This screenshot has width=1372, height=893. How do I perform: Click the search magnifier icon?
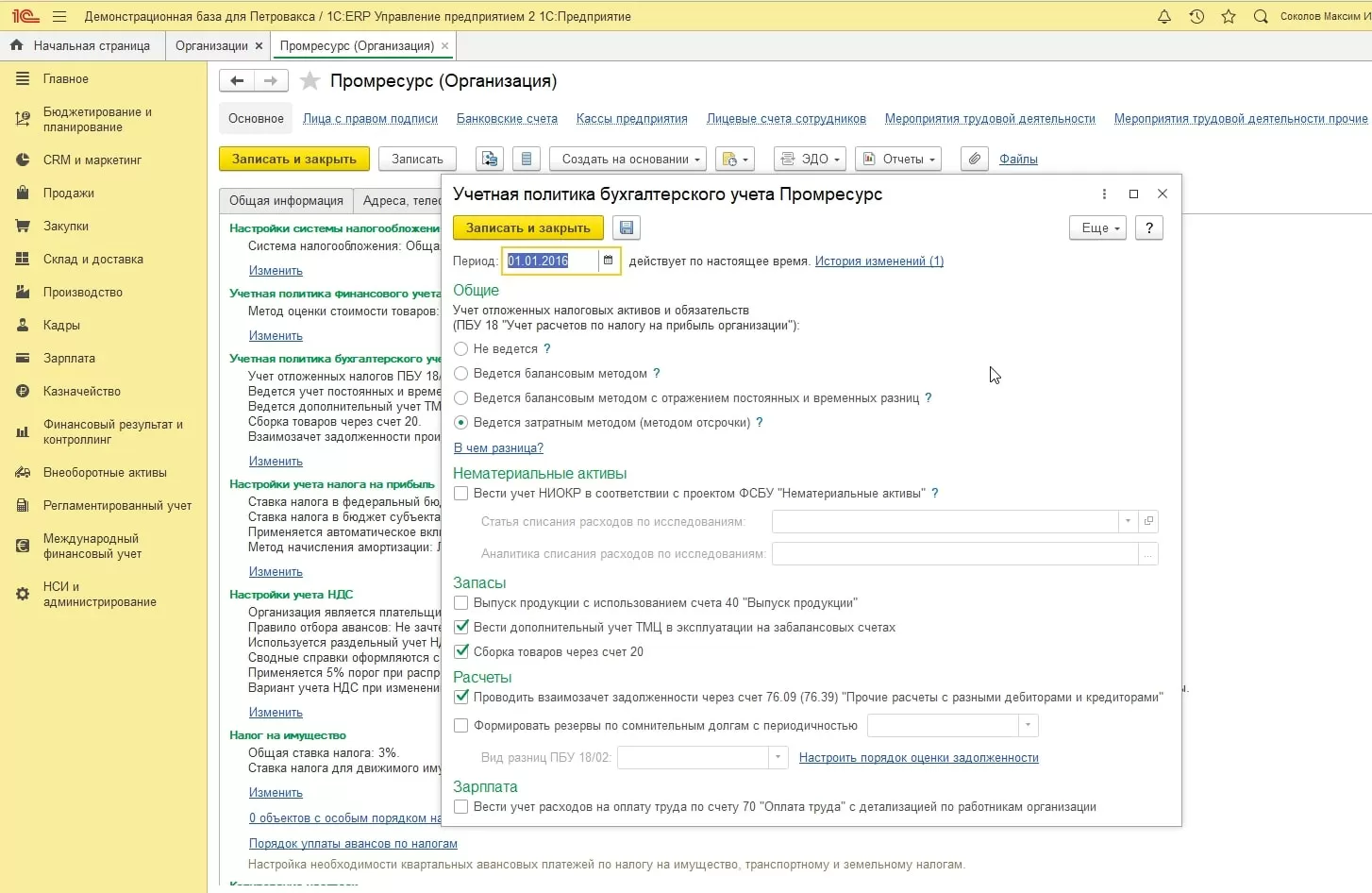pos(1261,16)
